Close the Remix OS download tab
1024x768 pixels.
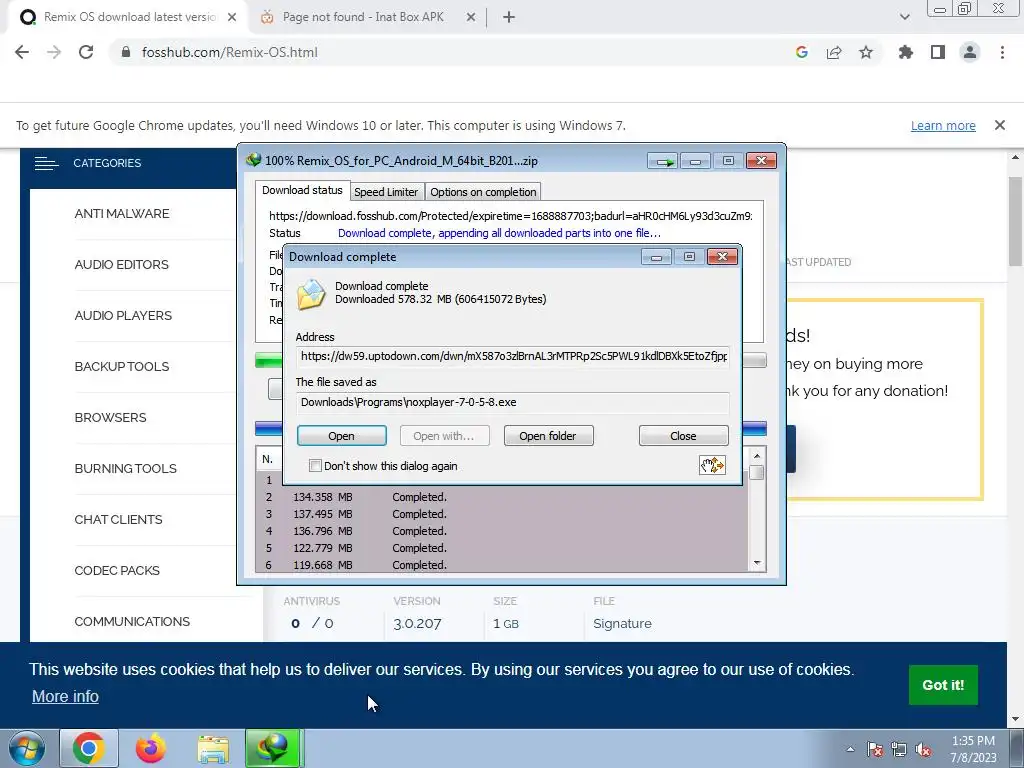pyautogui.click(x=232, y=18)
